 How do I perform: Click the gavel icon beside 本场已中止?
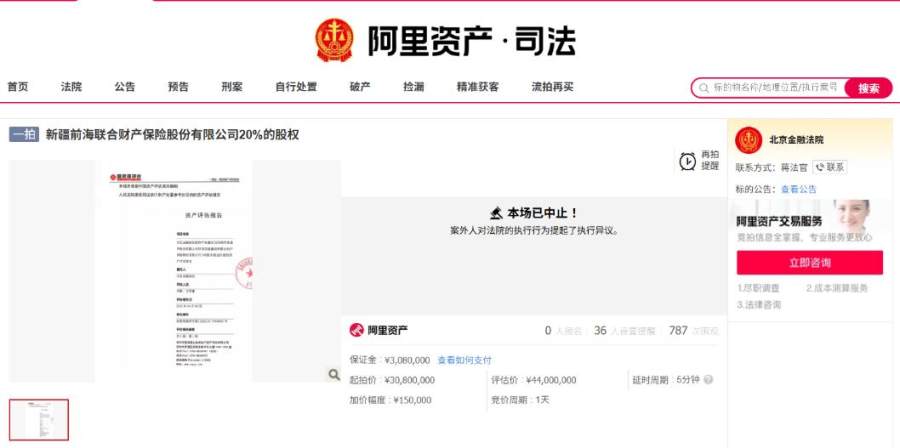pos(497,213)
